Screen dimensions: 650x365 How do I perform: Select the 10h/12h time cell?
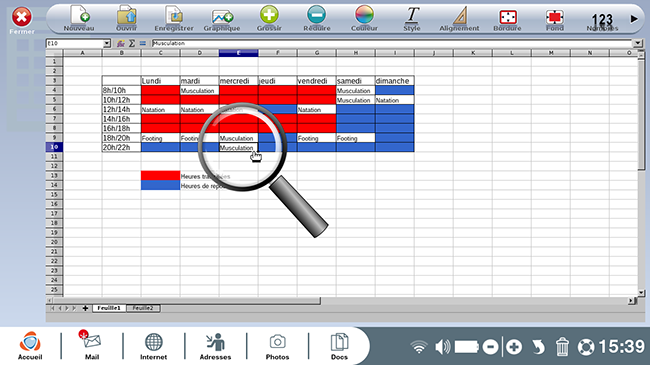point(121,100)
